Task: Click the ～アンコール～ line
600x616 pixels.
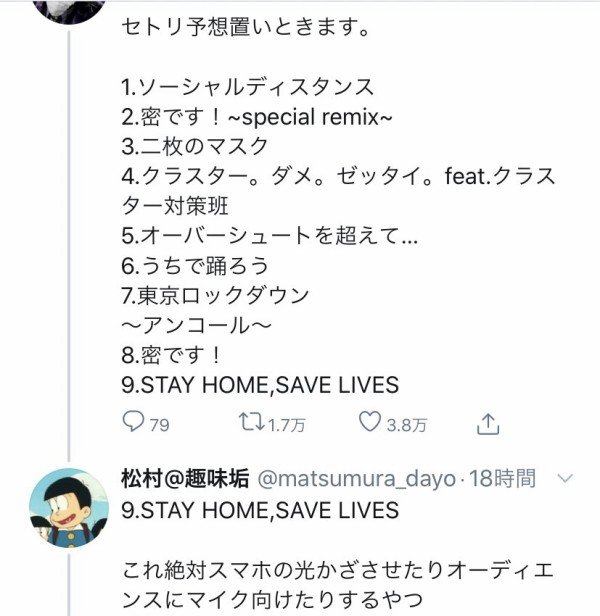Action: pyautogui.click(x=196, y=325)
